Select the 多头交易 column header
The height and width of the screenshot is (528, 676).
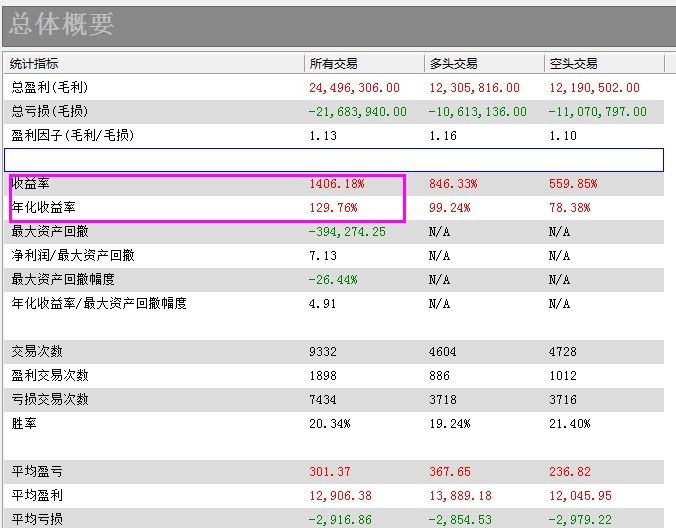tap(453, 64)
